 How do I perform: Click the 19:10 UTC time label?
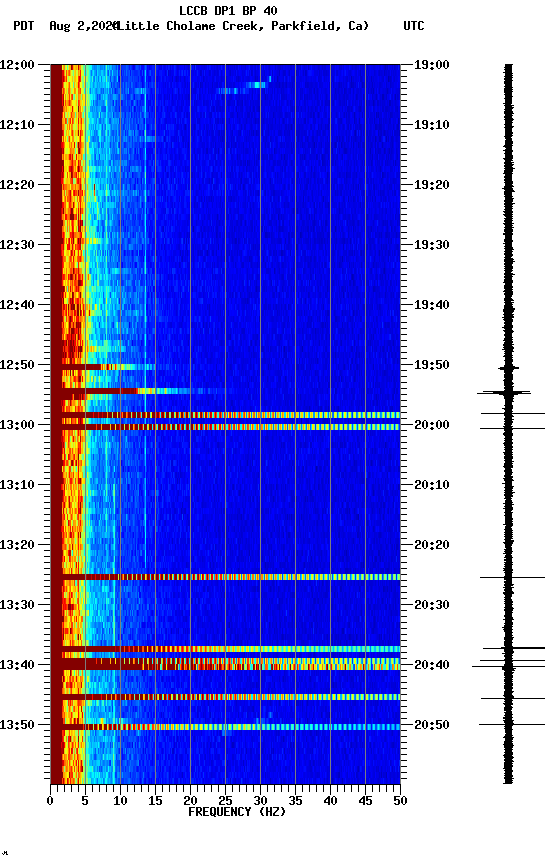[x=432, y=125]
